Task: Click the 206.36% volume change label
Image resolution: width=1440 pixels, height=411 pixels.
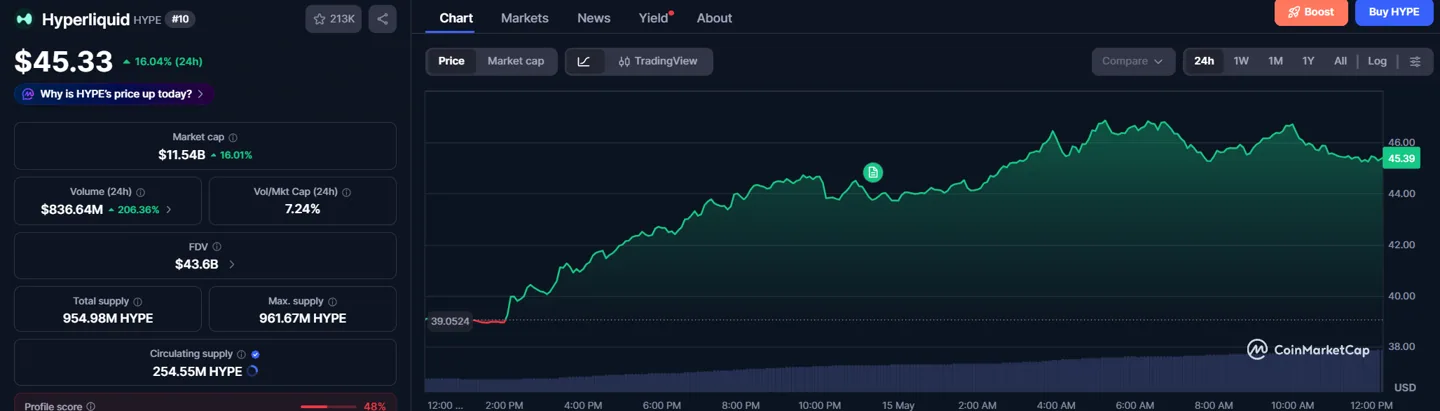Action: (135, 210)
